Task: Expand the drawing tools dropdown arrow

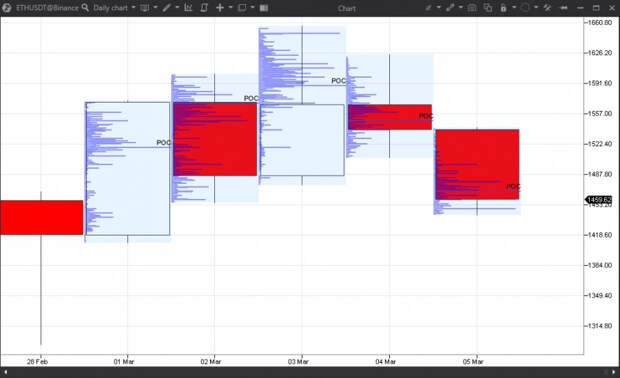Action: pyautogui.click(x=177, y=8)
